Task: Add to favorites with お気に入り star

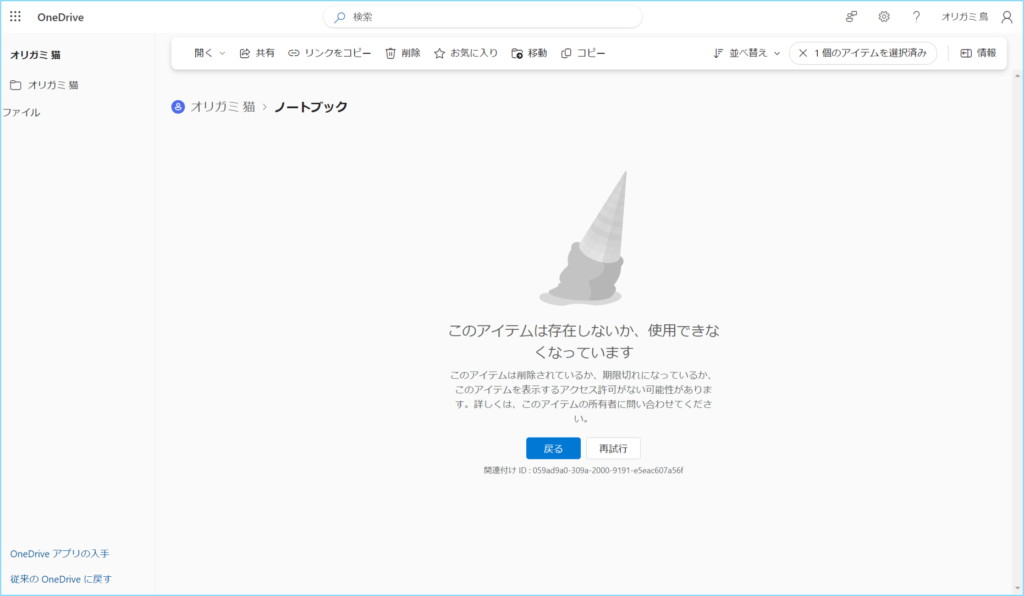Action: 466,53
